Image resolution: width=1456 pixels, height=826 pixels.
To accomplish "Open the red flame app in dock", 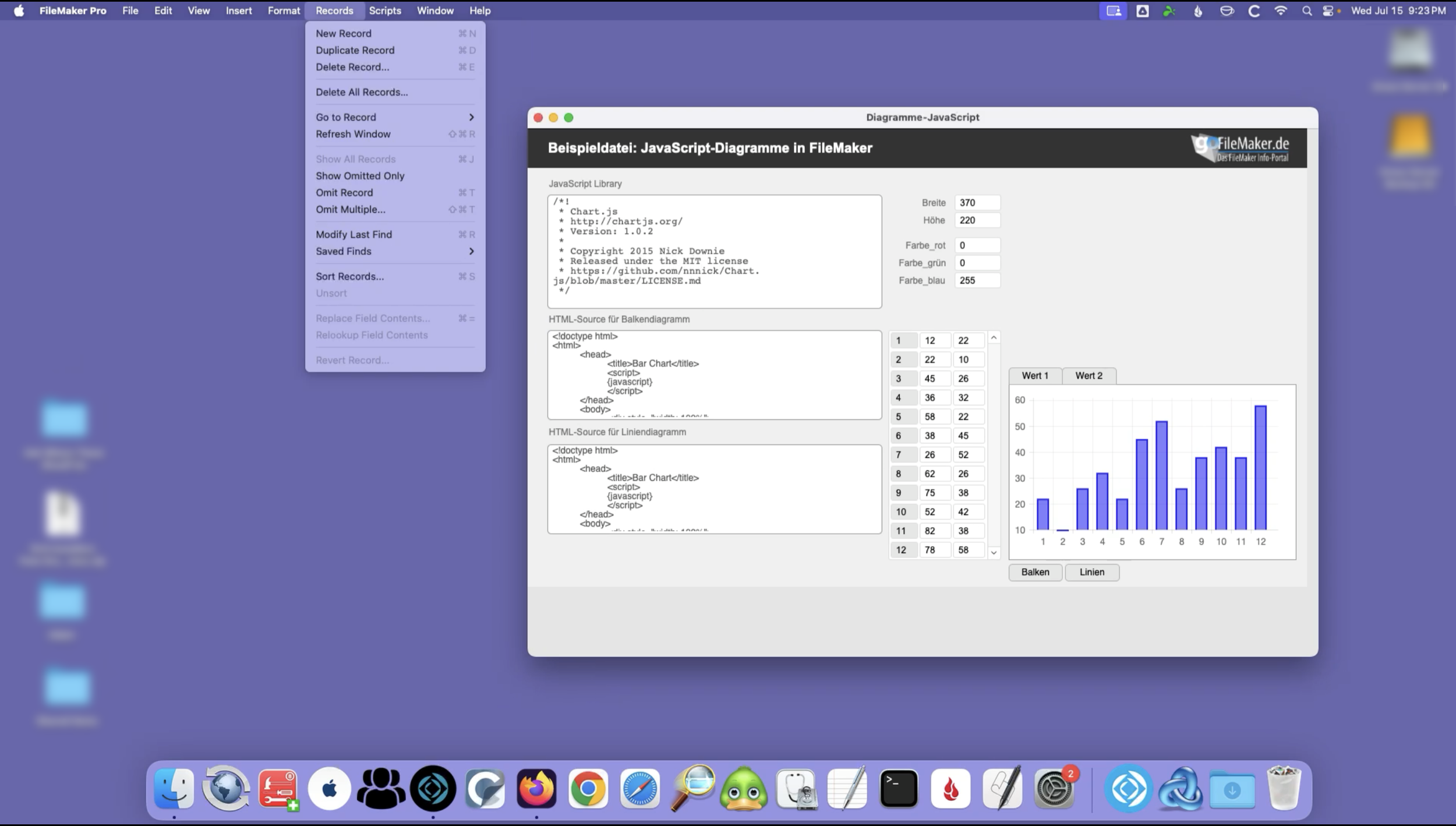I will 950,789.
